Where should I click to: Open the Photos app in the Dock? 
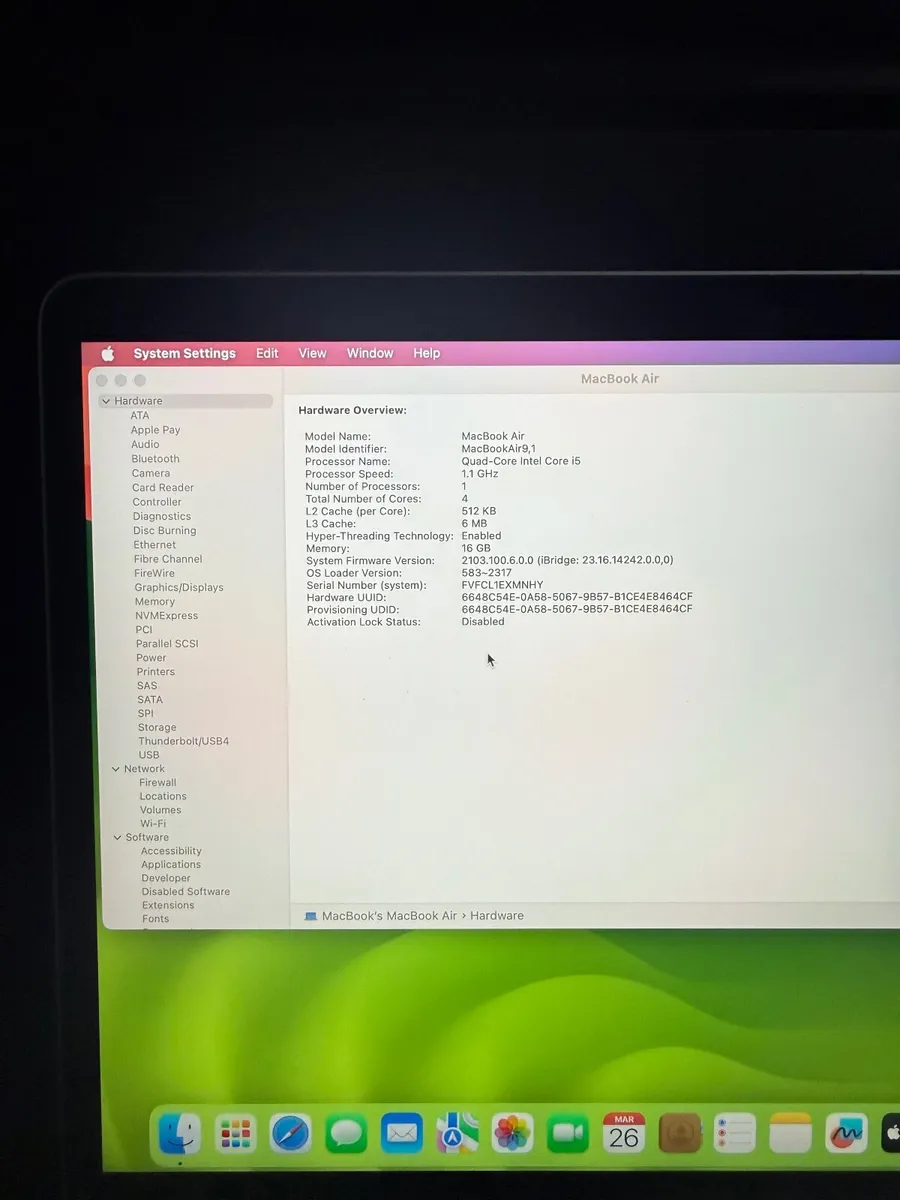click(512, 1133)
